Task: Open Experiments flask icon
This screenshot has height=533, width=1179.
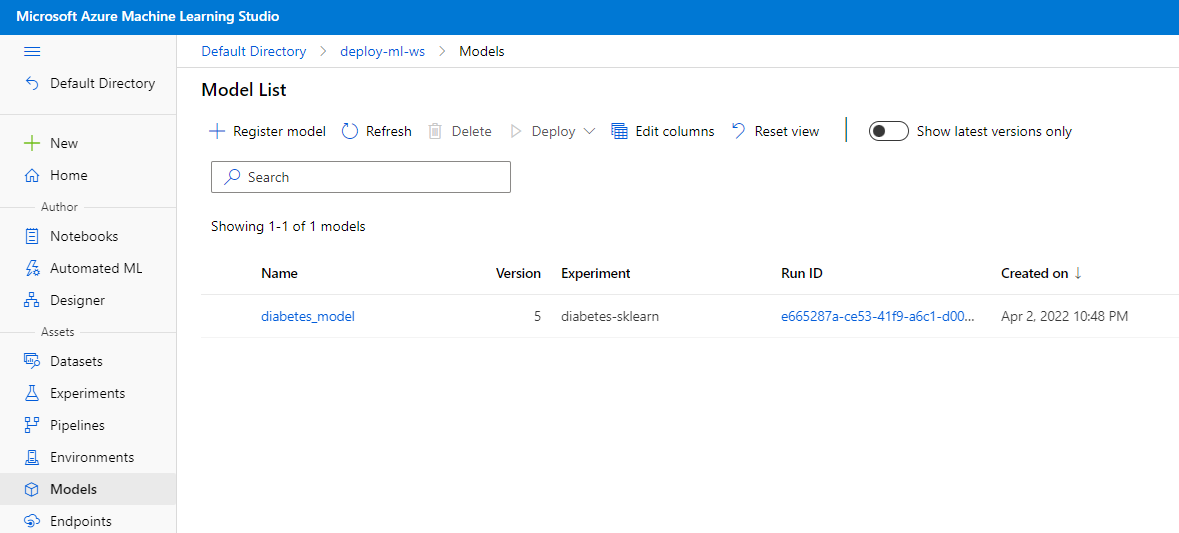Action: click(32, 394)
